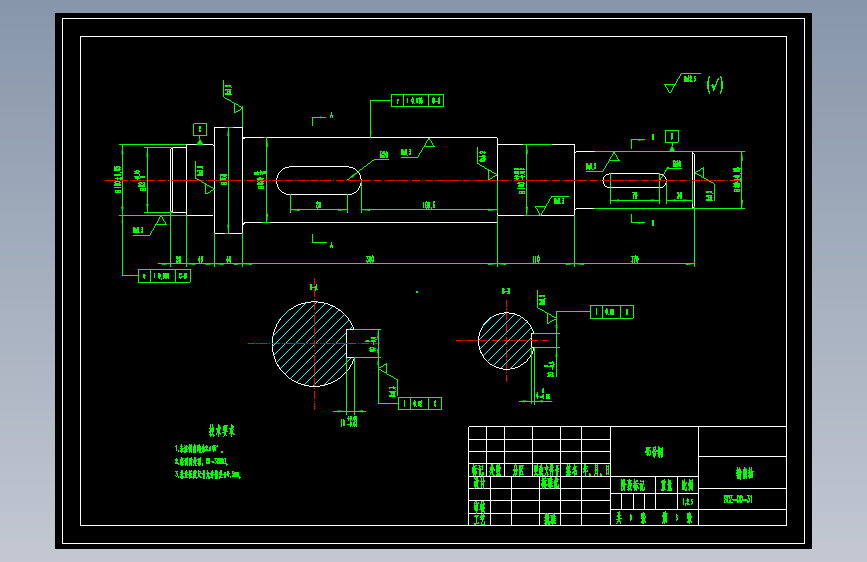
Task: Select radius leader label on the long keyway
Action: pos(384,155)
